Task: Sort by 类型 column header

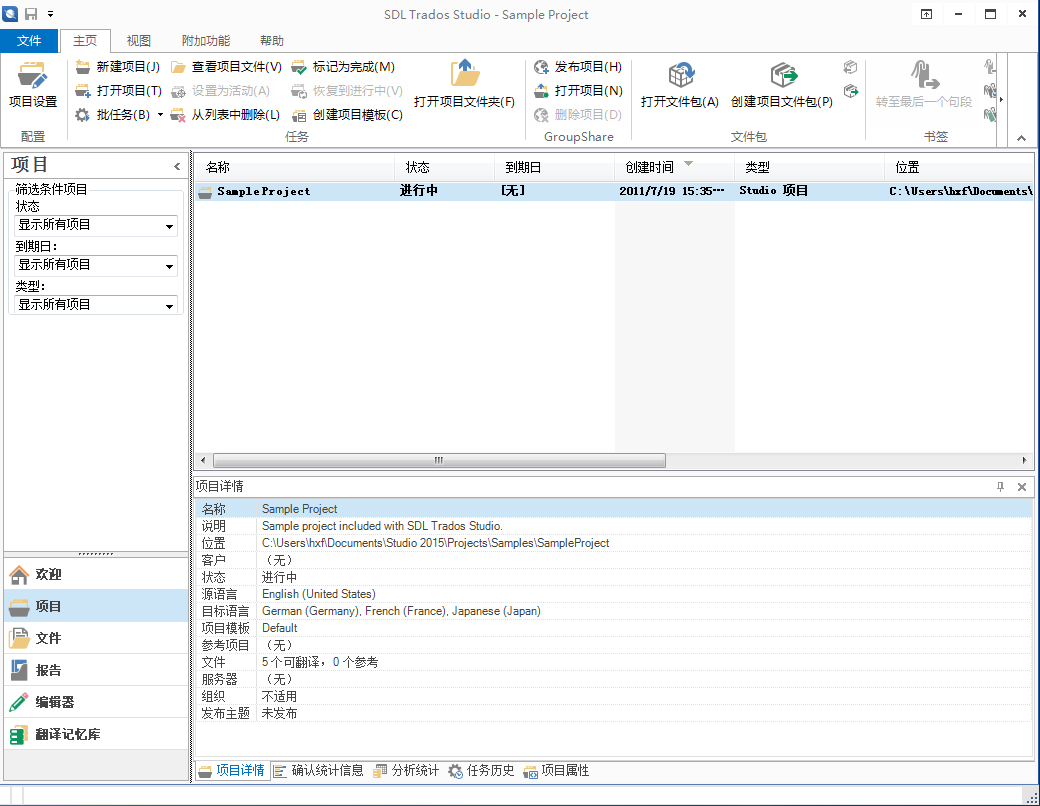Action: click(809, 167)
